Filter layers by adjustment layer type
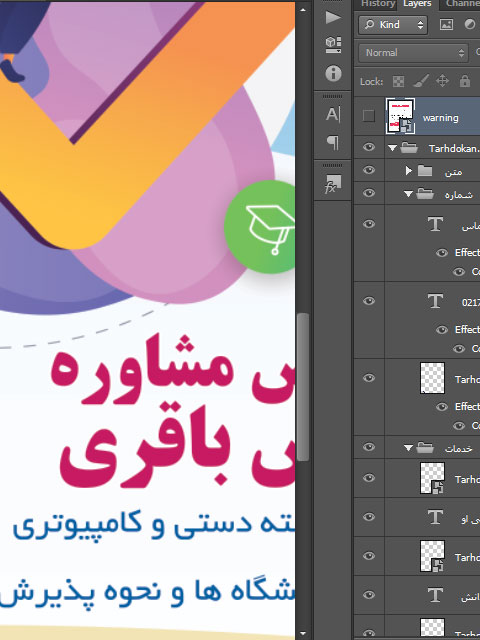Viewport: 480px width, 640px height. pyautogui.click(x=470, y=24)
